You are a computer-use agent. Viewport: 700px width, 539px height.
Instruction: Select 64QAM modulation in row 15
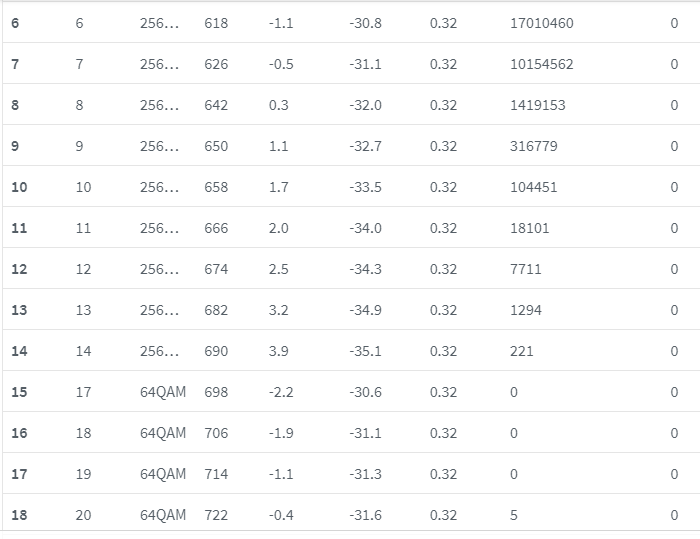[163, 392]
